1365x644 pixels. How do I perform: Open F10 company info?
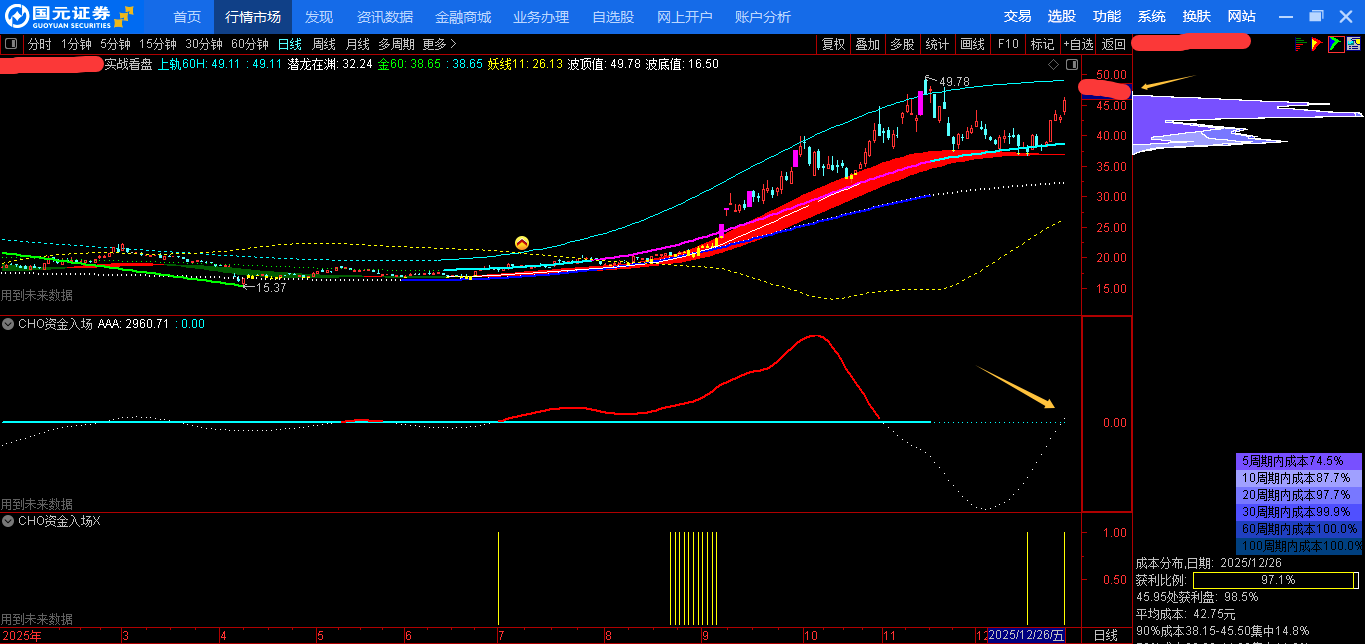(x=1008, y=44)
